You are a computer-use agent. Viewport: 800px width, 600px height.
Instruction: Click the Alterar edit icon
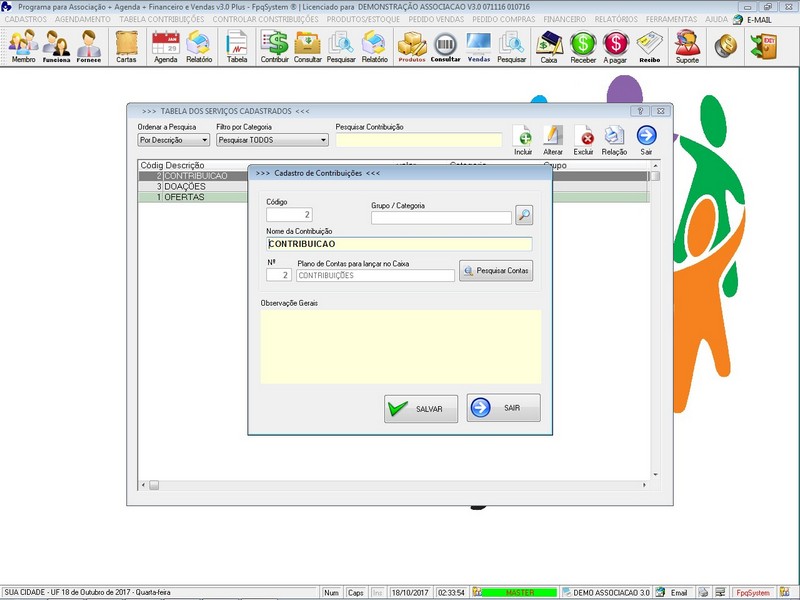(x=553, y=140)
